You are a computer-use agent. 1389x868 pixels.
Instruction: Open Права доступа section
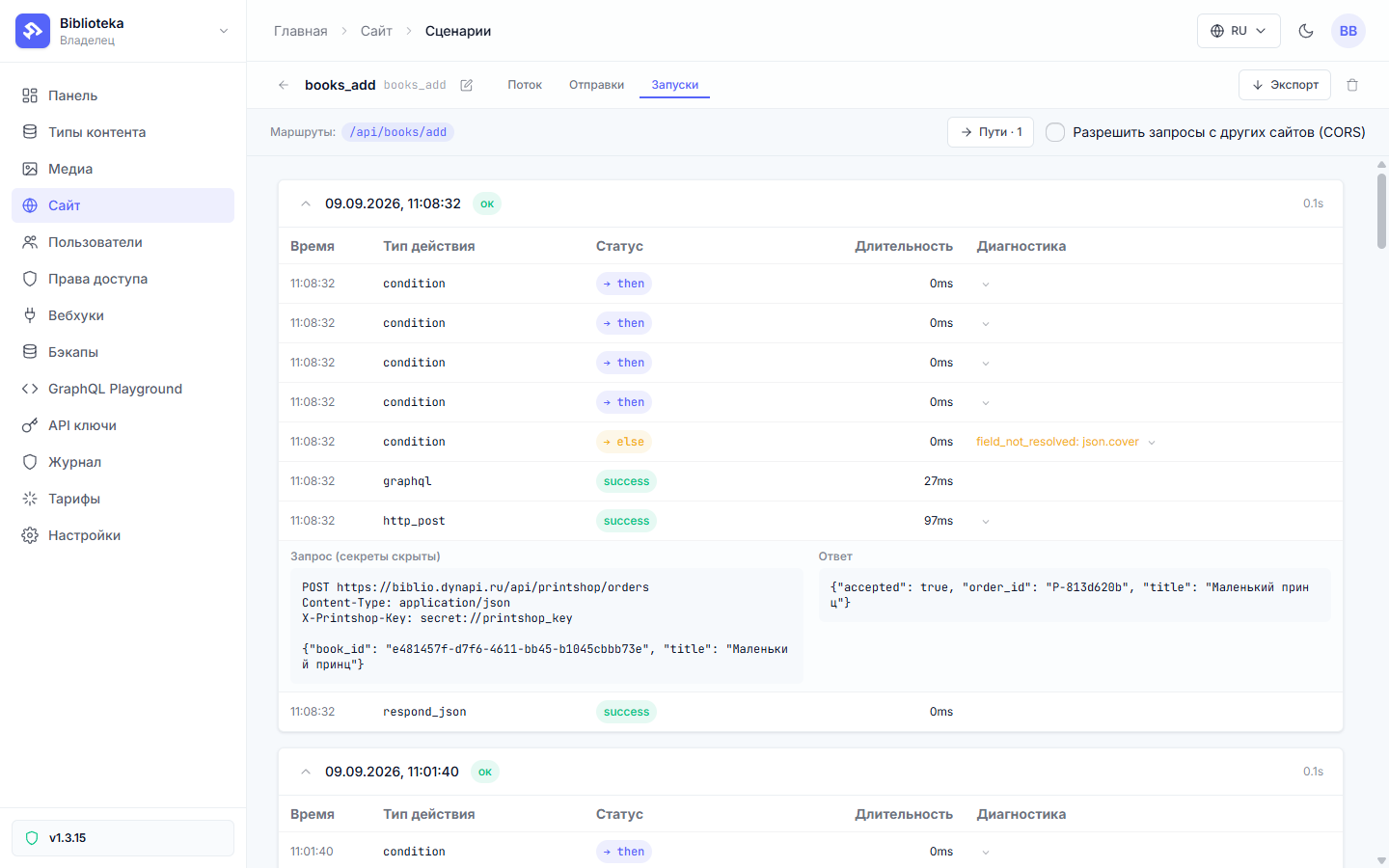[123, 279]
